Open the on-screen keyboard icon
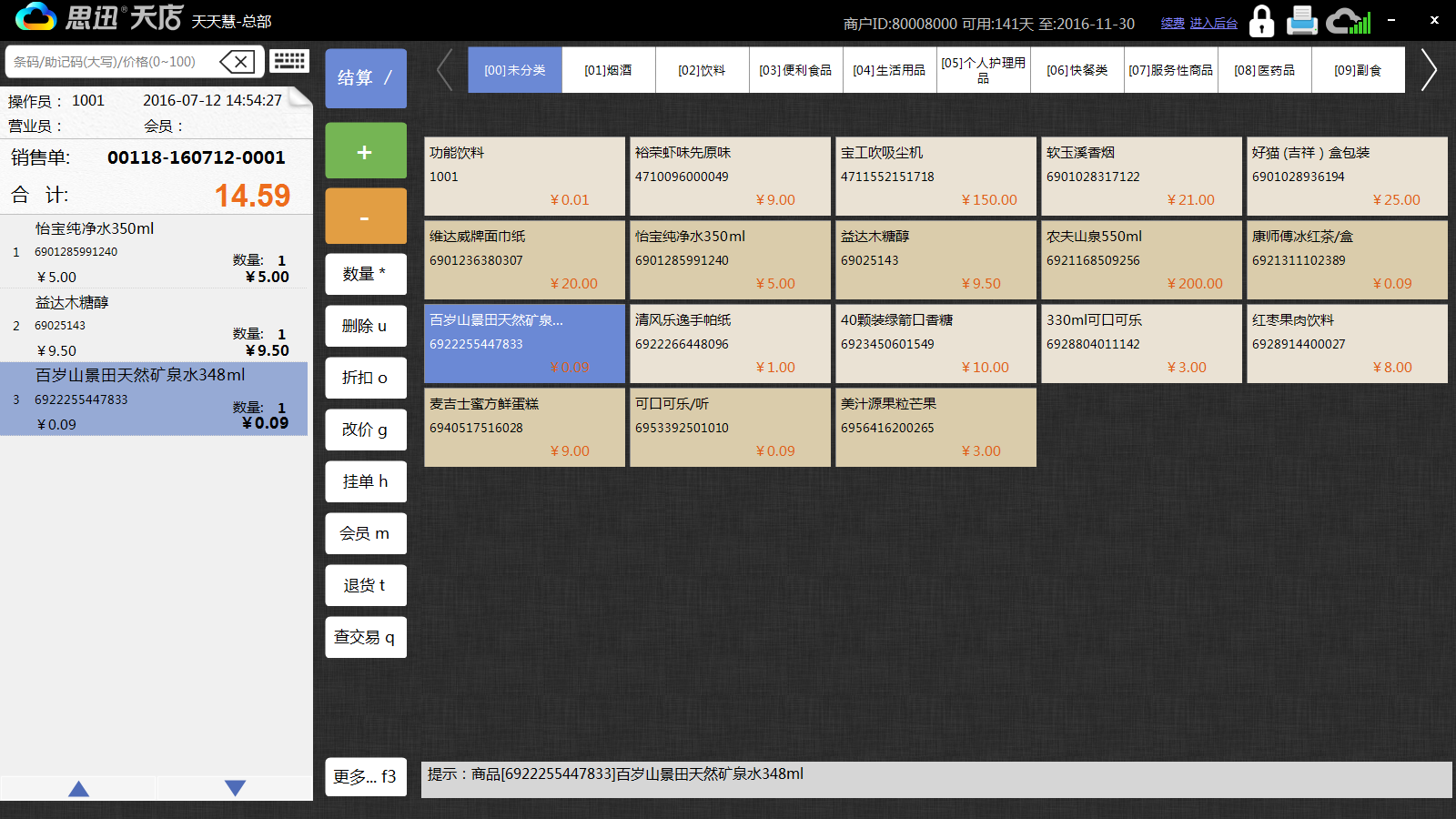 point(289,61)
